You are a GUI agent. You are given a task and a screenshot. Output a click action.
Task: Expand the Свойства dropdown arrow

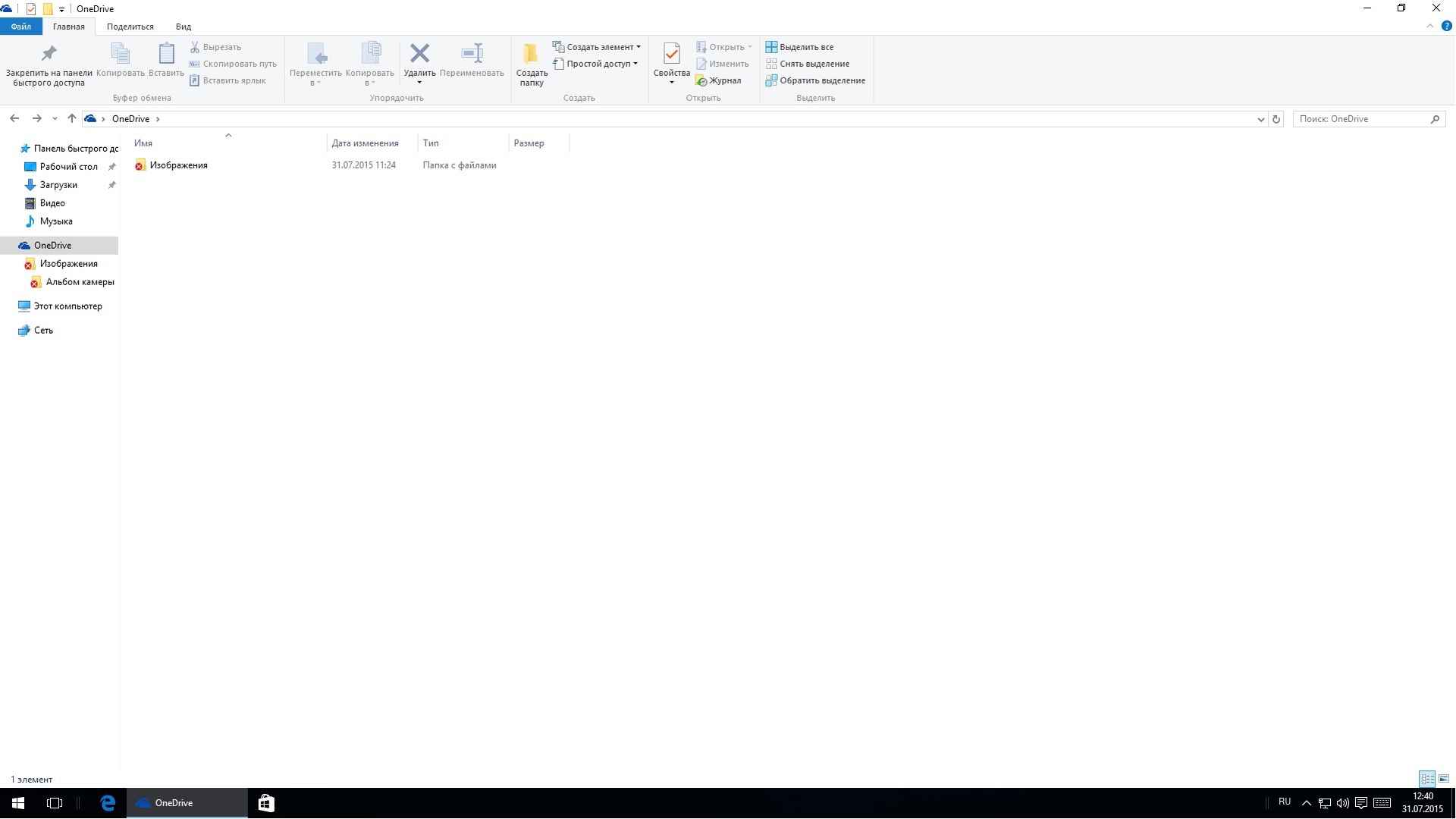671,83
